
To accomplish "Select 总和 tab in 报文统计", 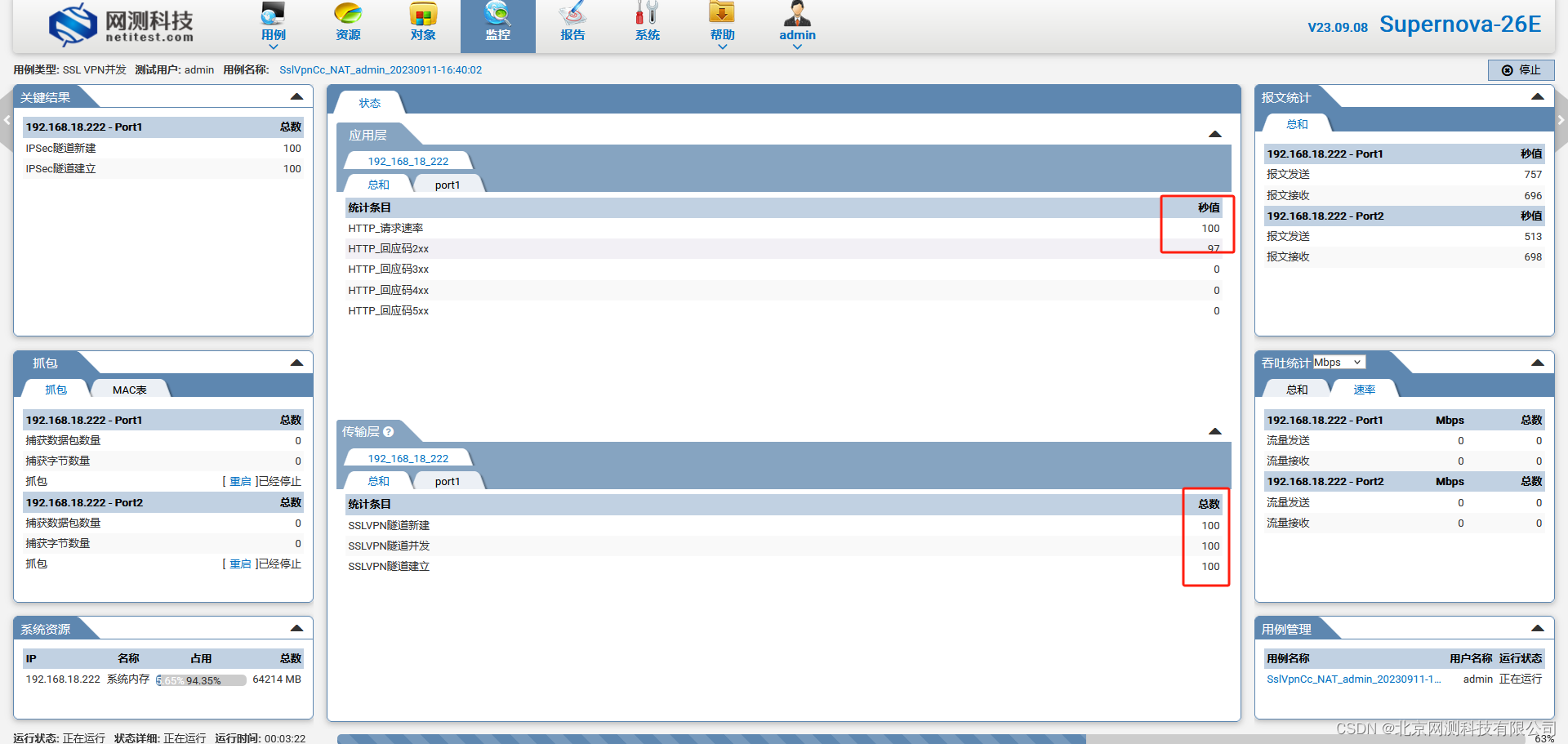I will [1297, 124].
